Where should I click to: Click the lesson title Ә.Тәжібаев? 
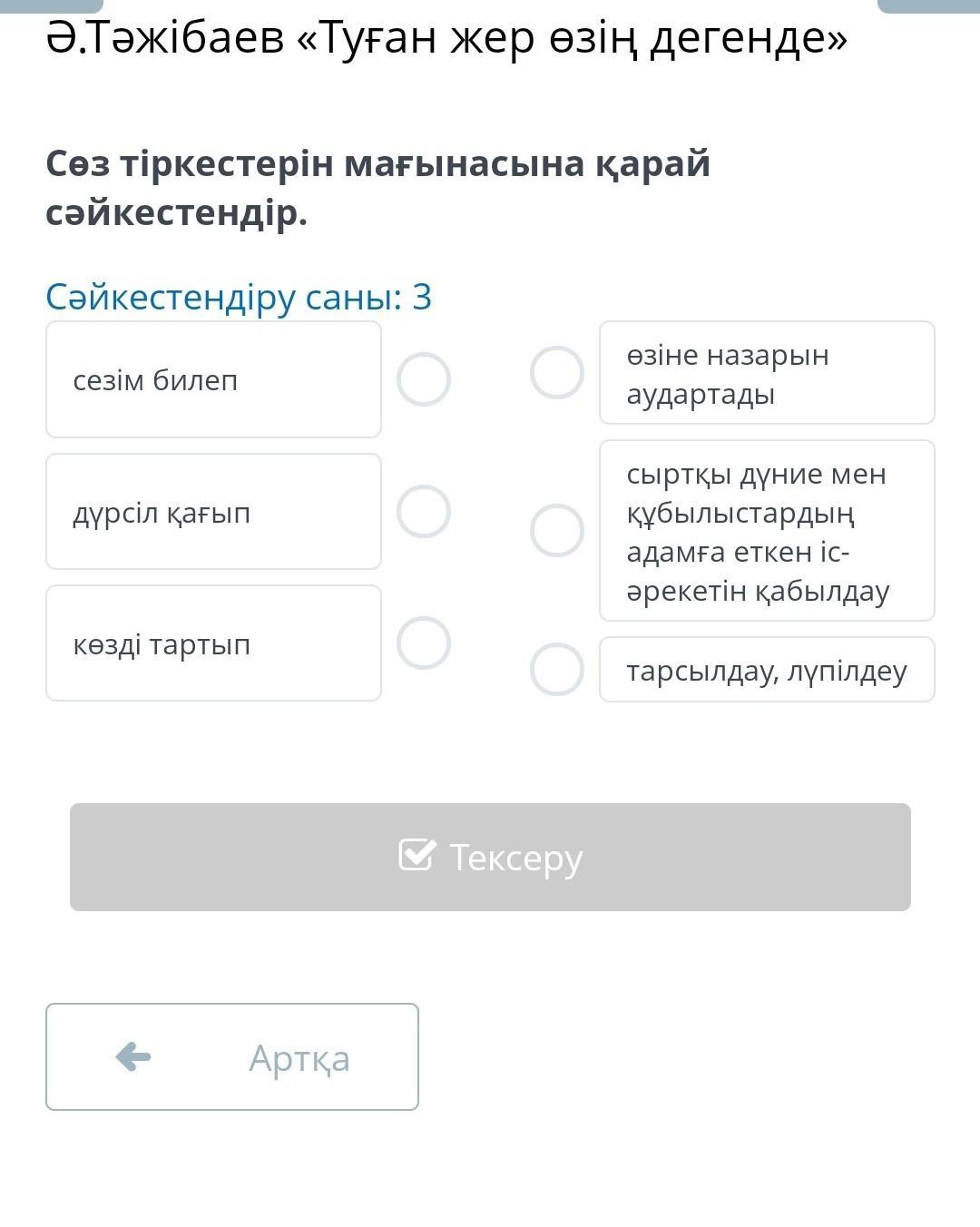tap(446, 38)
